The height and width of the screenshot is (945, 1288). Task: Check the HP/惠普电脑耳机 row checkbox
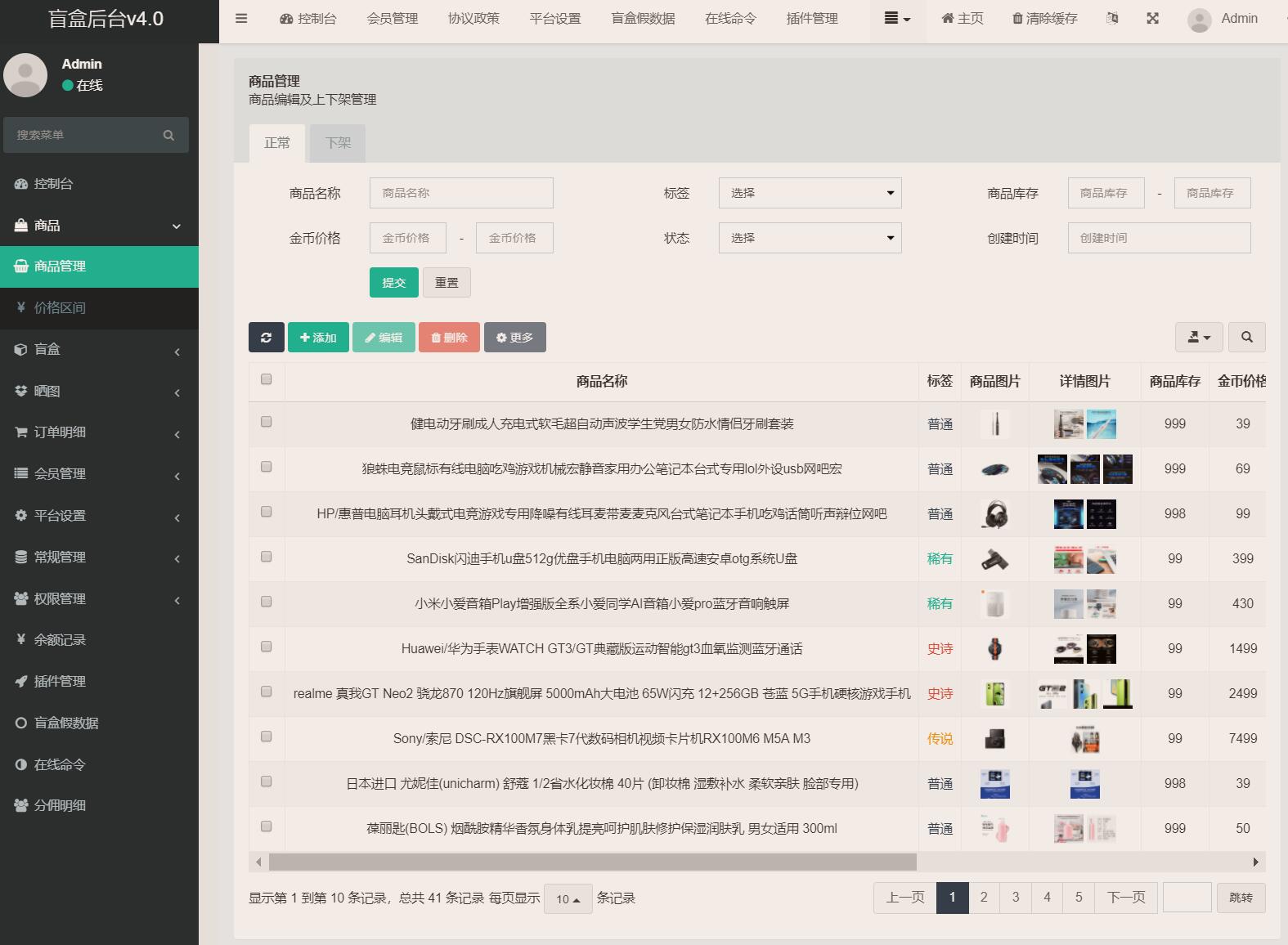click(266, 512)
